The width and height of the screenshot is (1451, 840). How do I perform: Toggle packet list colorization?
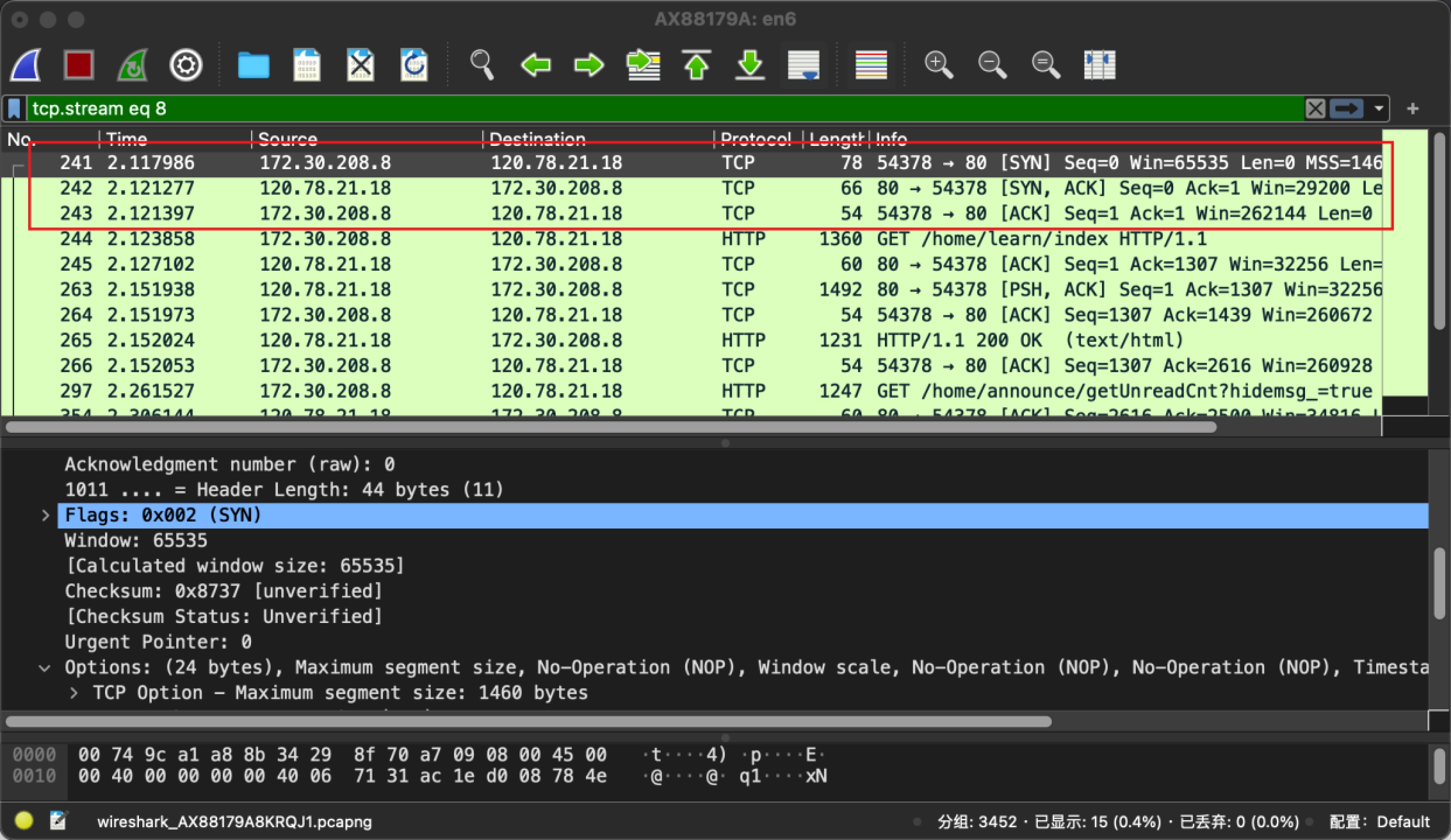pyautogui.click(x=871, y=65)
